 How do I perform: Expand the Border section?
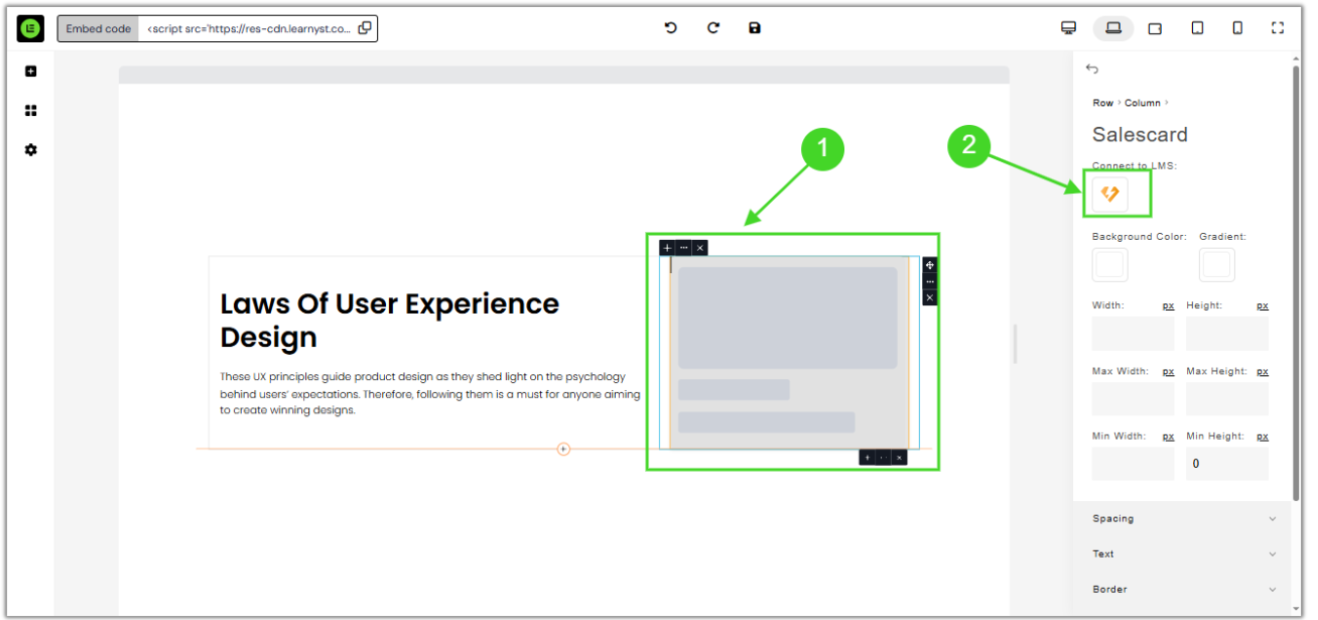1184,589
